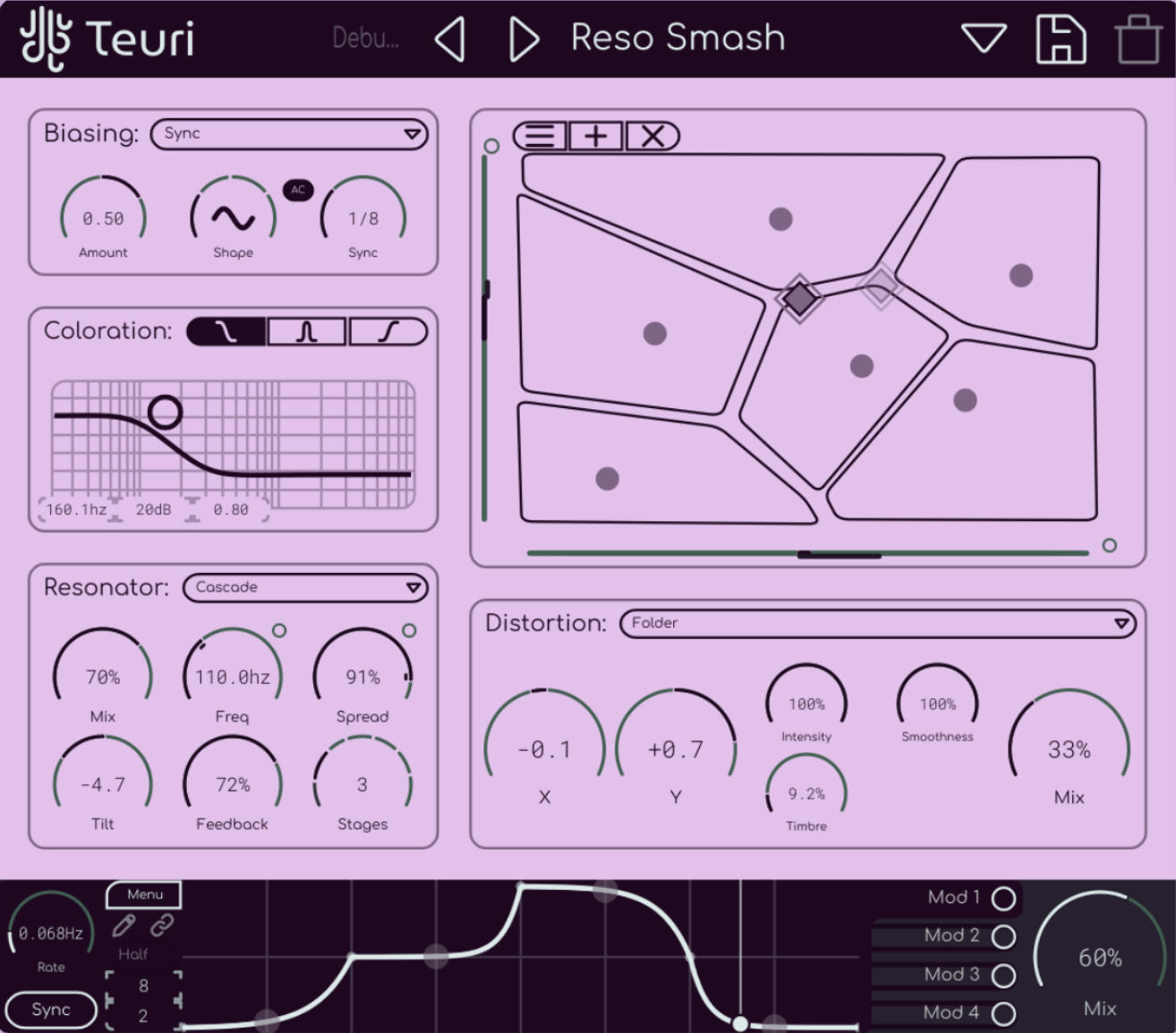The image size is (1176, 1033).
Task: Select the top Voronoi cell dot
Action: (x=780, y=219)
